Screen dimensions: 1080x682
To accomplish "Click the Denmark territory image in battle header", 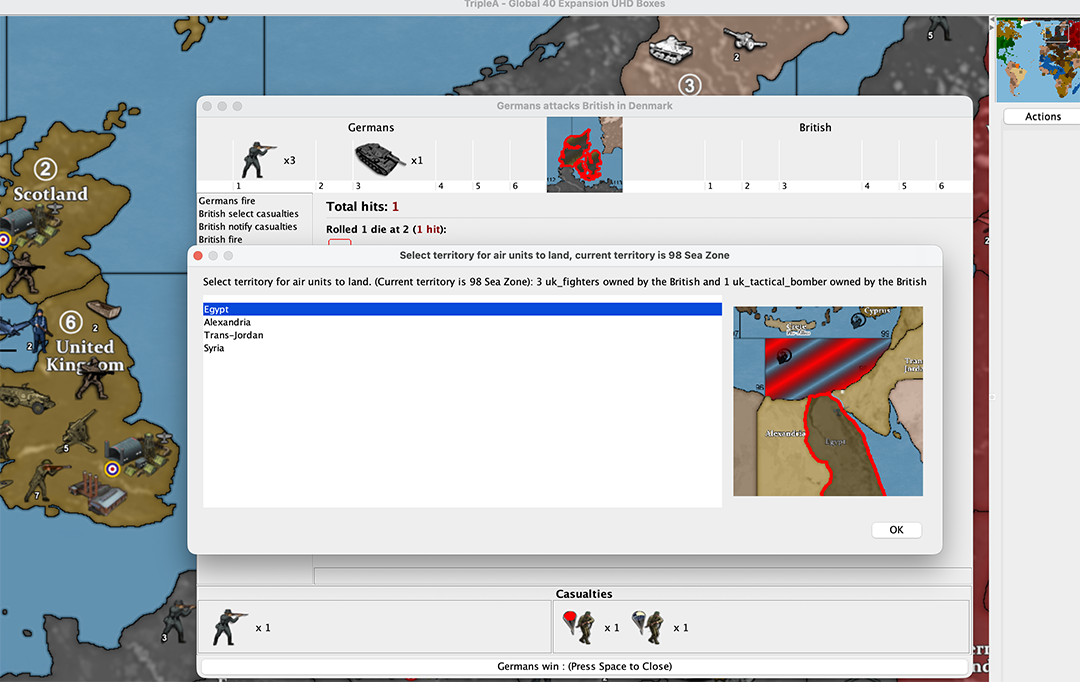I will click(x=584, y=154).
